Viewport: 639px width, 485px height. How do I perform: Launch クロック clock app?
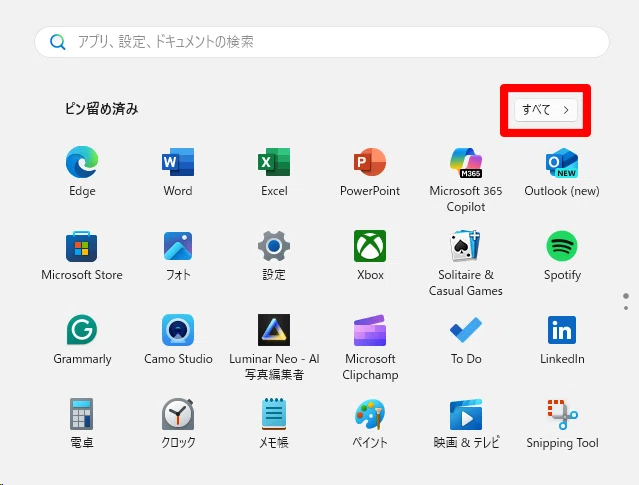(x=178, y=414)
